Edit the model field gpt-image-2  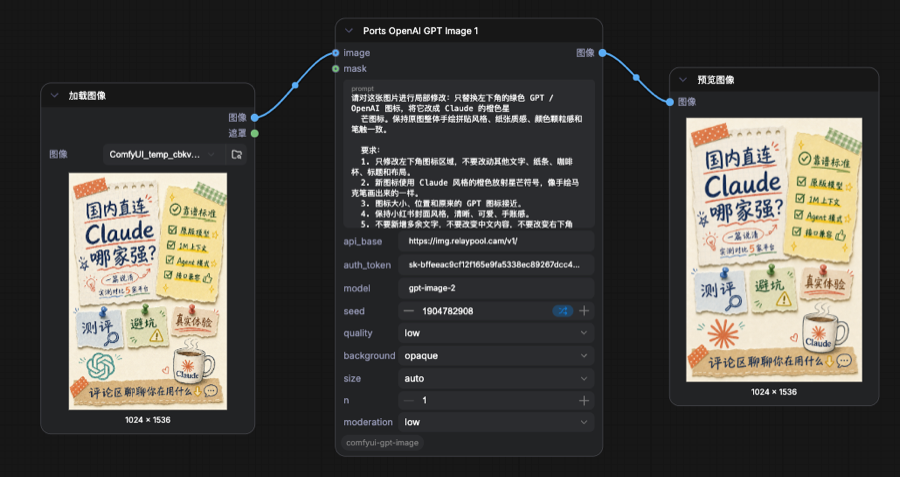[x=496, y=288]
